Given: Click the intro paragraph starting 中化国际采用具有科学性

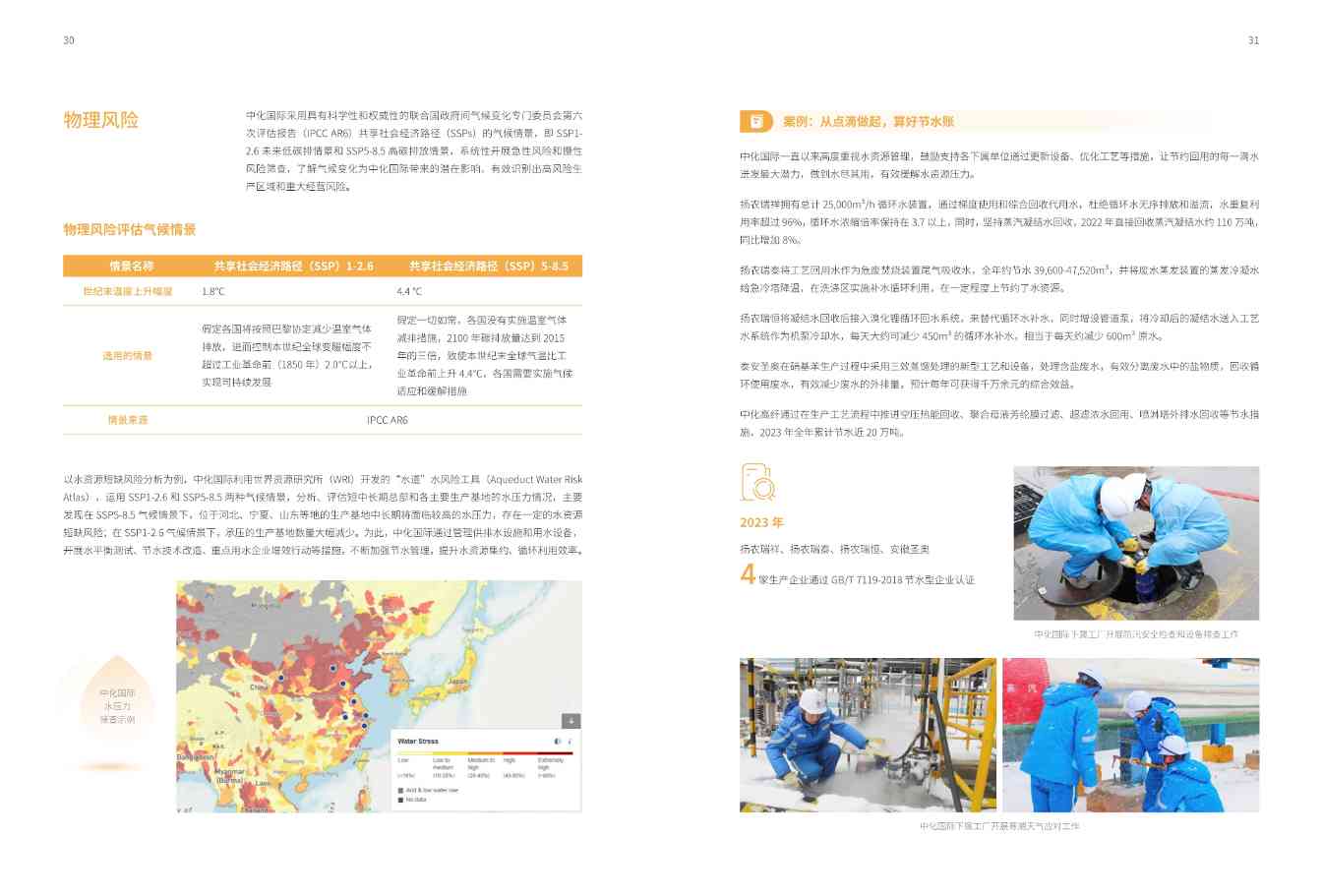Looking at the screenshot, I should 413,150.
